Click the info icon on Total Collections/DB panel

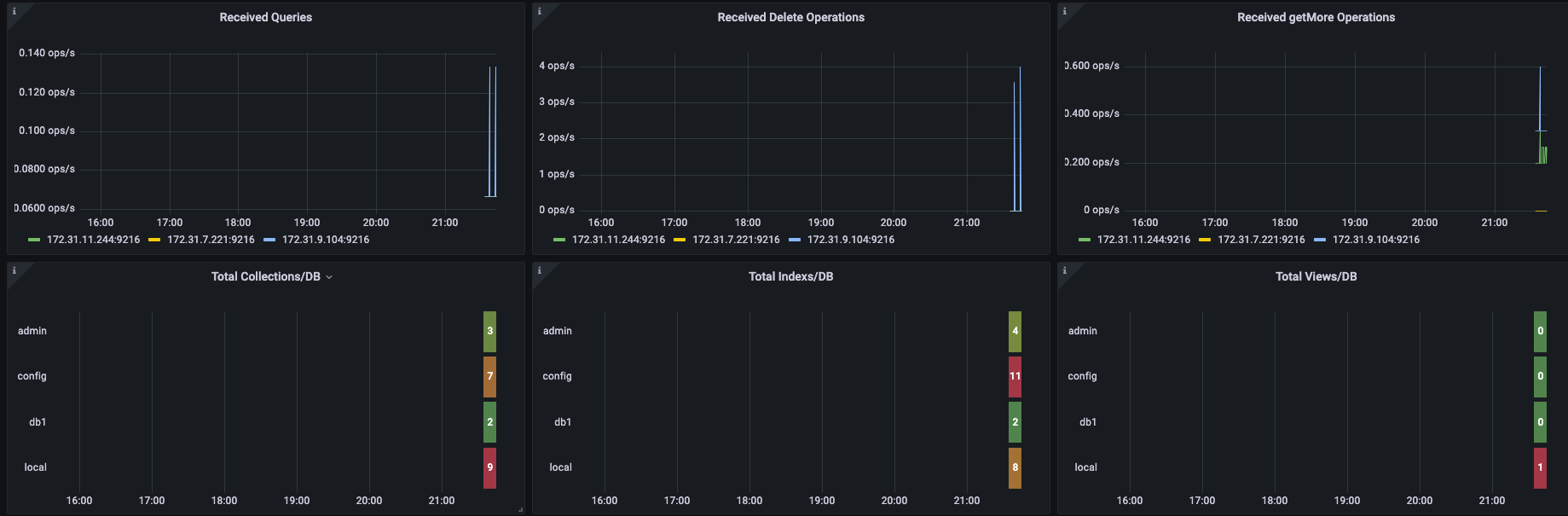click(14, 270)
